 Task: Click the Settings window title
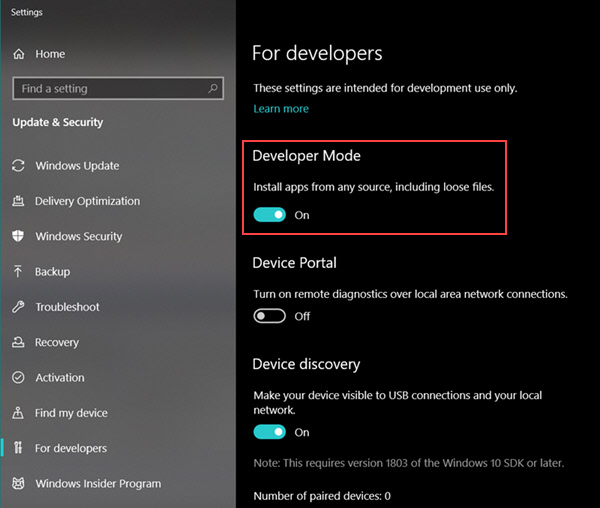[26, 12]
